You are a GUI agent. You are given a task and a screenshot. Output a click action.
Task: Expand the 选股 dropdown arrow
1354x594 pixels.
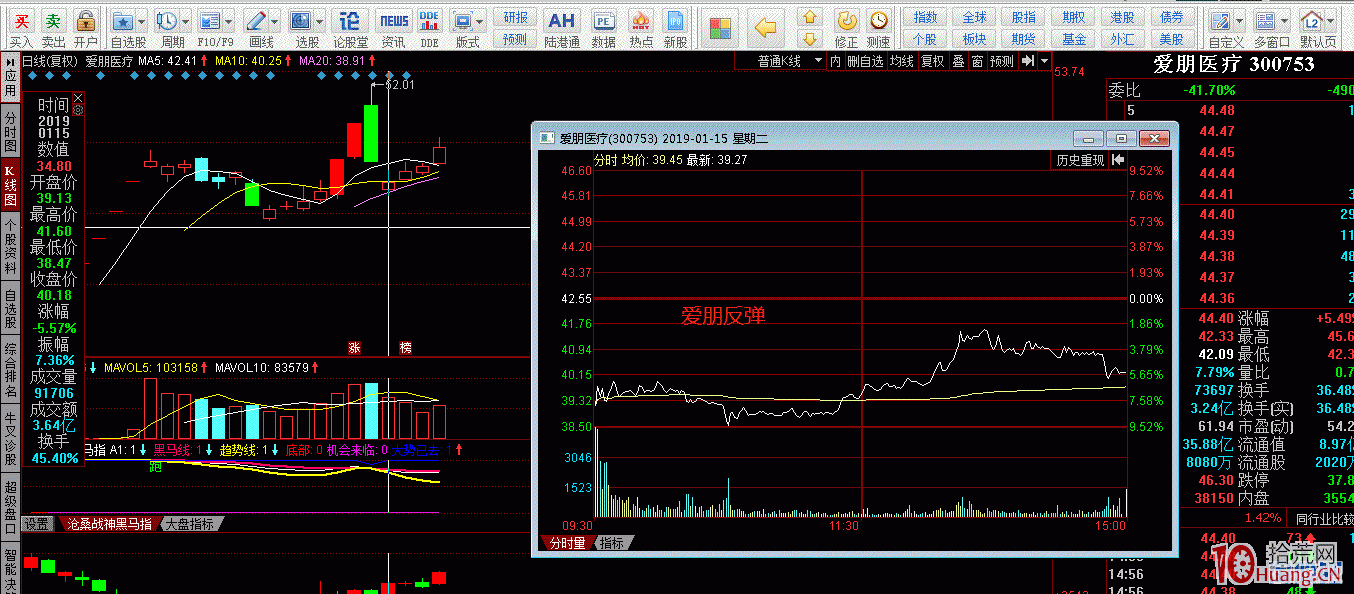tap(320, 21)
